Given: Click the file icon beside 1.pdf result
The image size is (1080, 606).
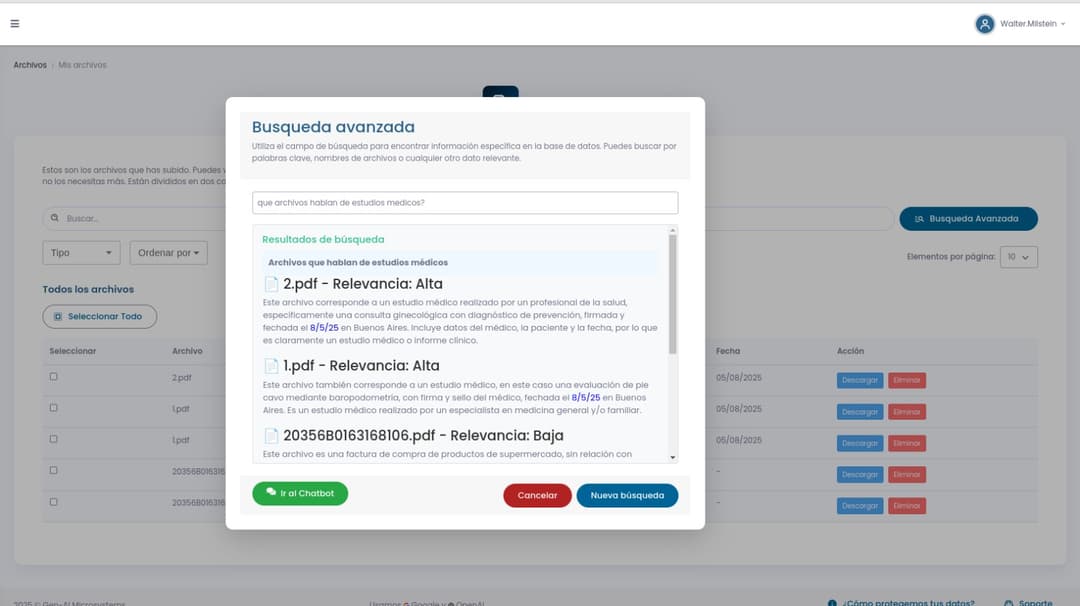Looking at the screenshot, I should pyautogui.click(x=271, y=366).
